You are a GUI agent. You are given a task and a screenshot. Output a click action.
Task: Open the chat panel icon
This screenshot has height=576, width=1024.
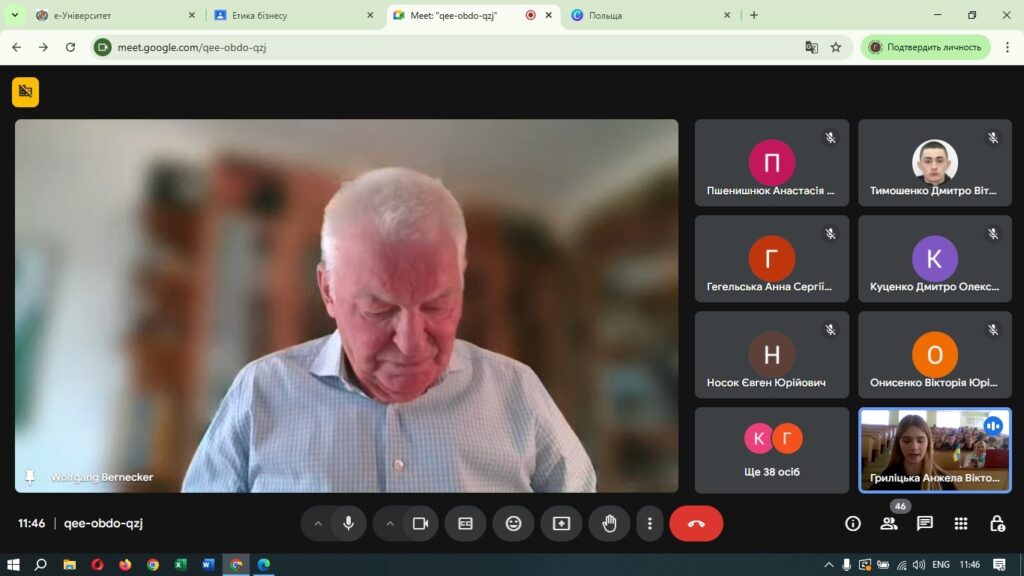[x=925, y=523]
